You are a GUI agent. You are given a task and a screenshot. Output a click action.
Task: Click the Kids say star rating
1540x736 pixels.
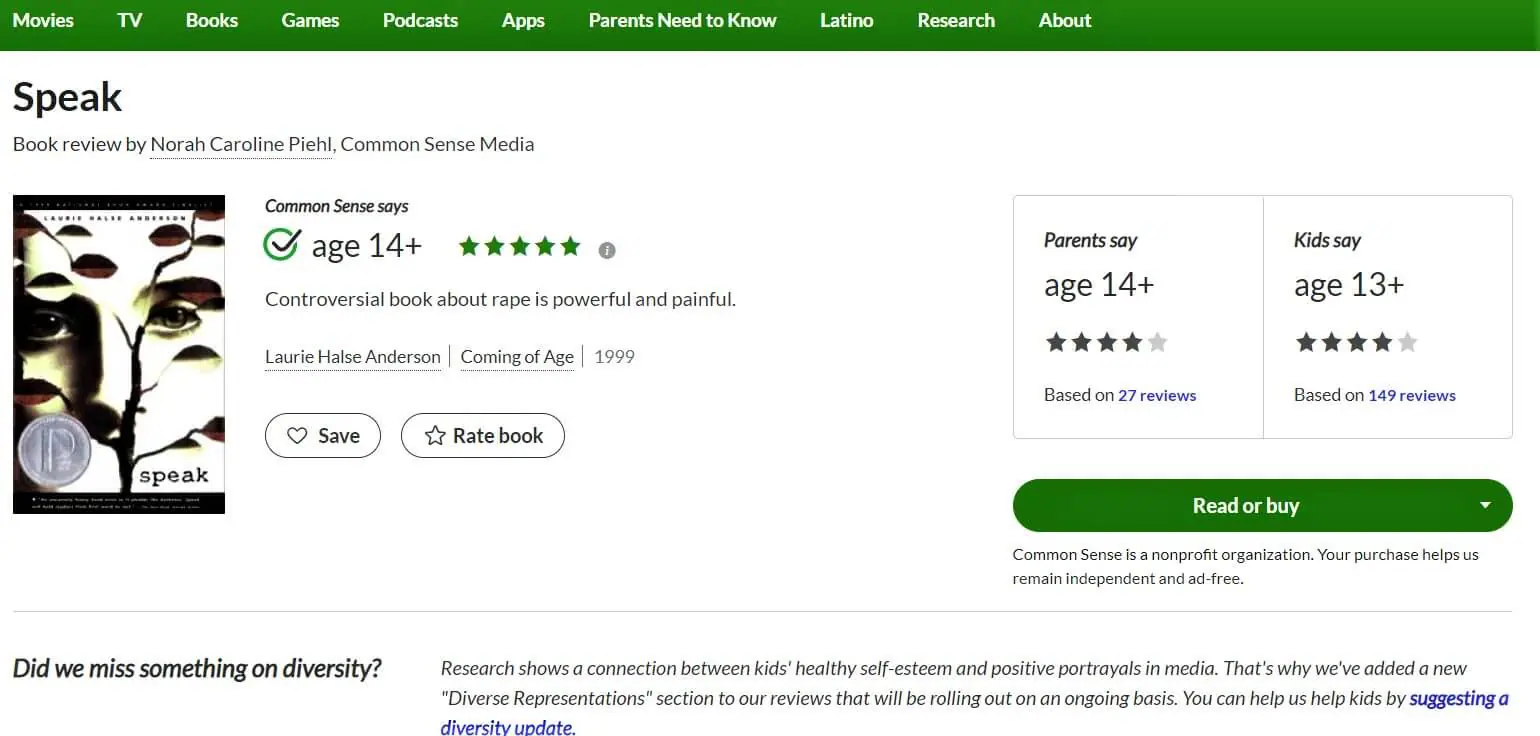(1356, 343)
